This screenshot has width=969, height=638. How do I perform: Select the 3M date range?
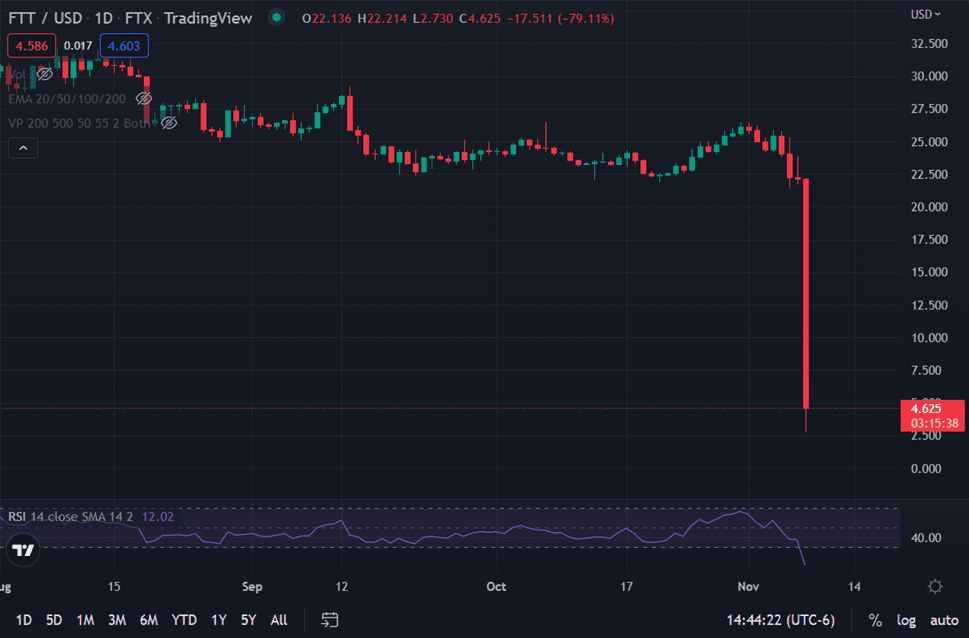pyautogui.click(x=117, y=620)
